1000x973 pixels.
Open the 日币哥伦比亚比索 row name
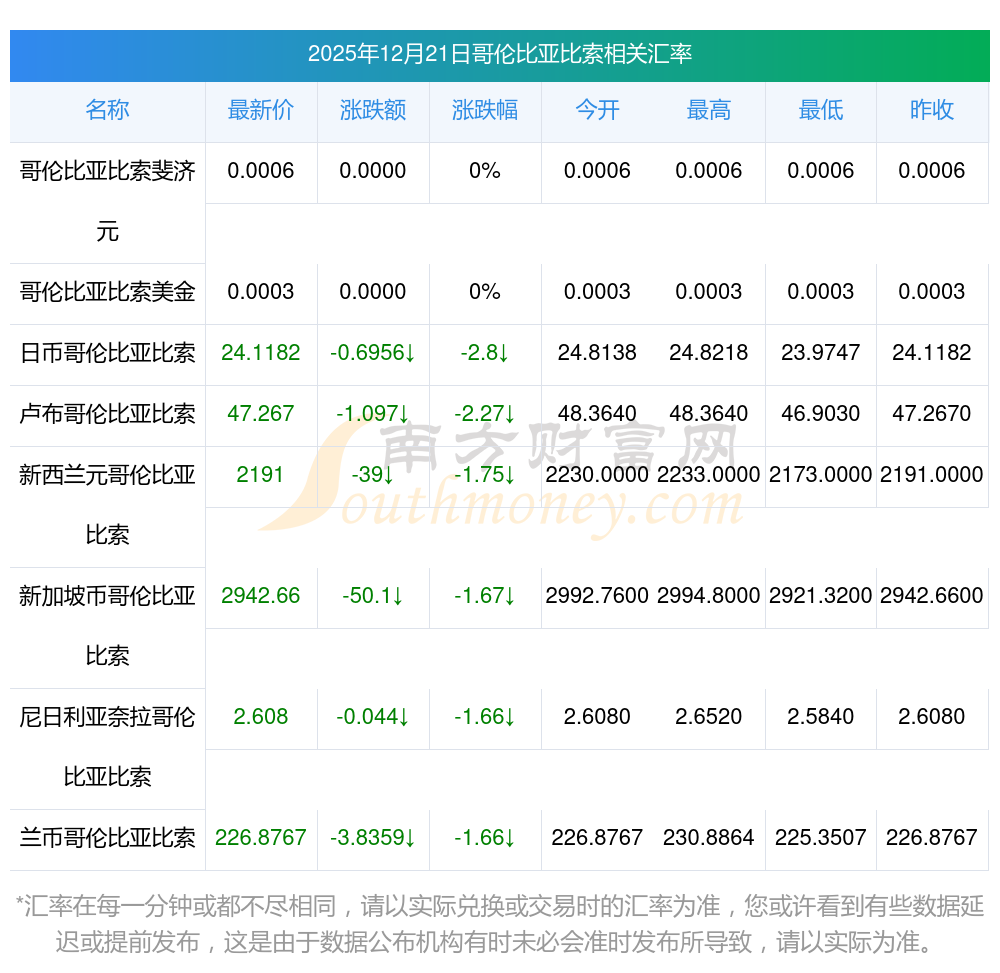[107, 353]
